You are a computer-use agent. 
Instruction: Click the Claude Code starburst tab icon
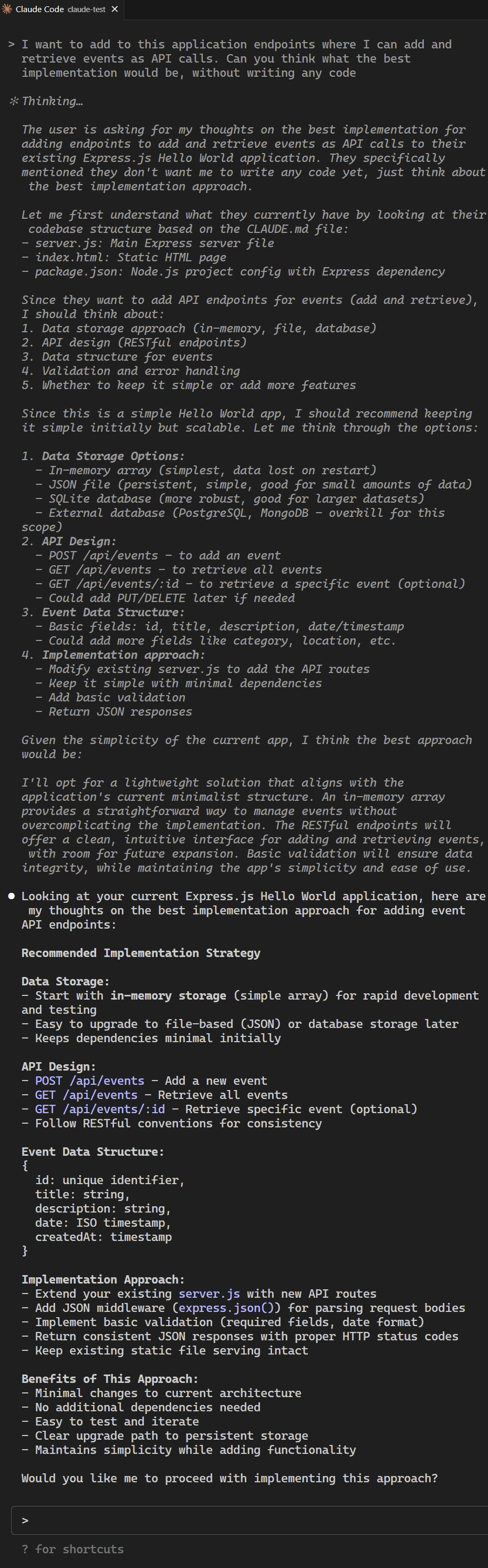pos(7,9)
